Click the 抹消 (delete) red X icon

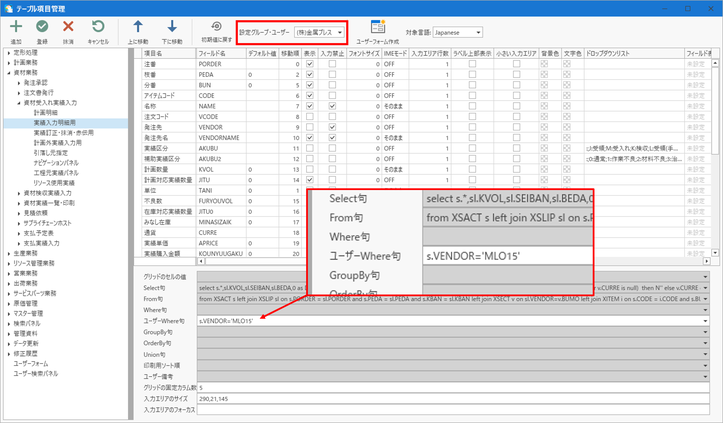(x=69, y=26)
